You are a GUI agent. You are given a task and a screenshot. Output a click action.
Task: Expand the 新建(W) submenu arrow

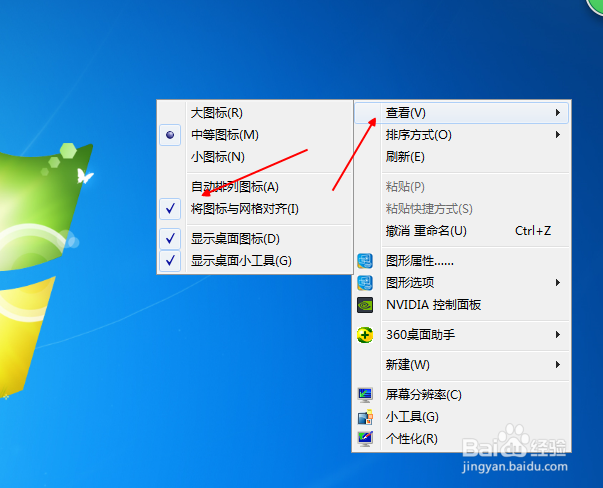(558, 365)
